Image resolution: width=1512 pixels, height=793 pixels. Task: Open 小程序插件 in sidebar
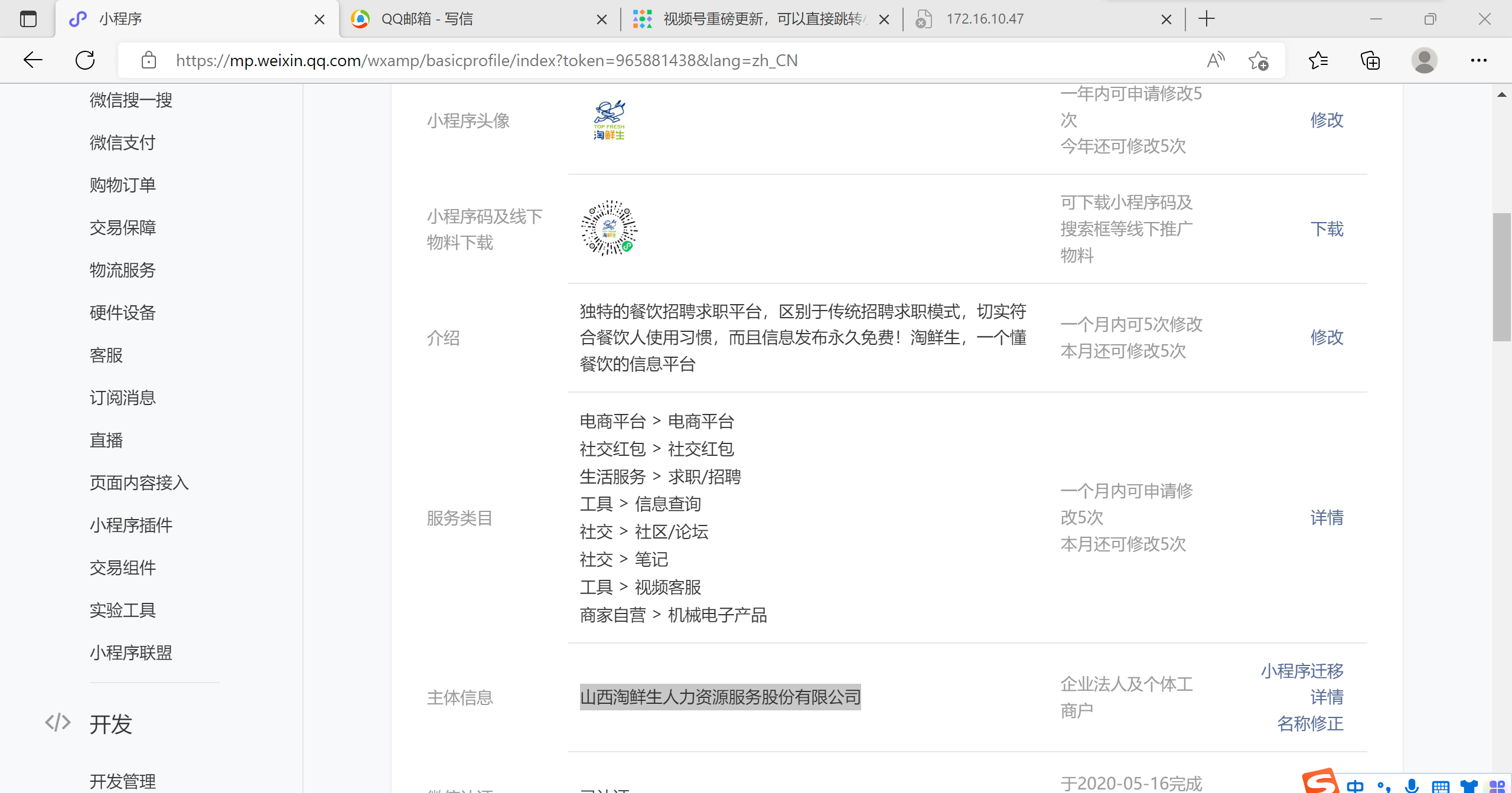coord(131,525)
